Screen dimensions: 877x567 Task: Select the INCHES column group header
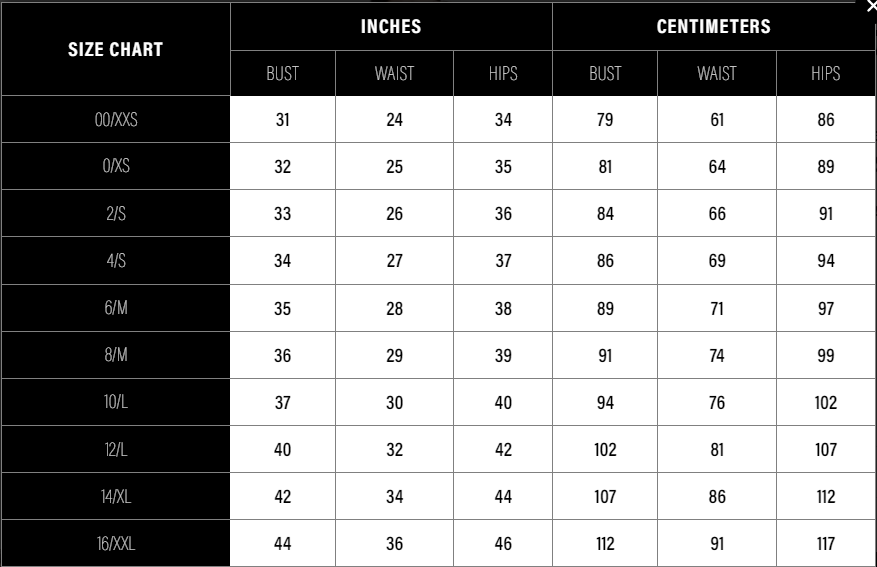pyautogui.click(x=391, y=27)
